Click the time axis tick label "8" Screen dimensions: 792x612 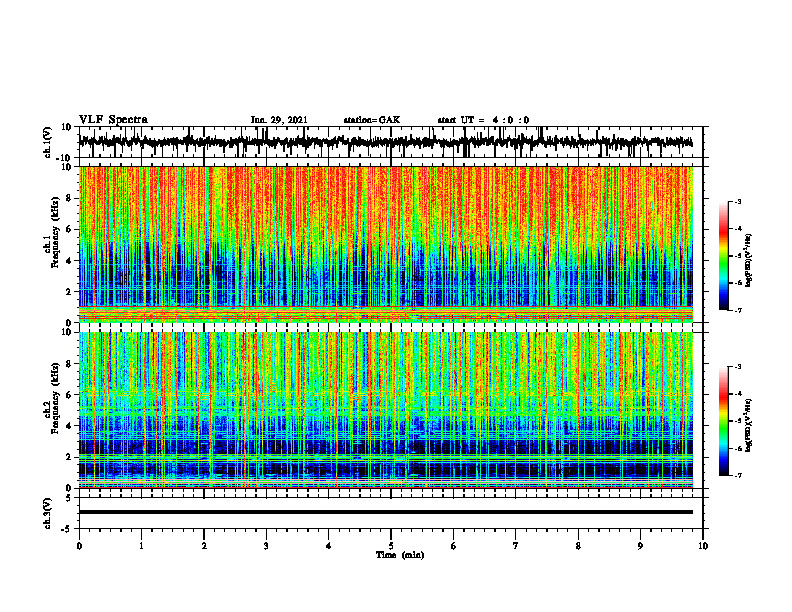pos(578,546)
